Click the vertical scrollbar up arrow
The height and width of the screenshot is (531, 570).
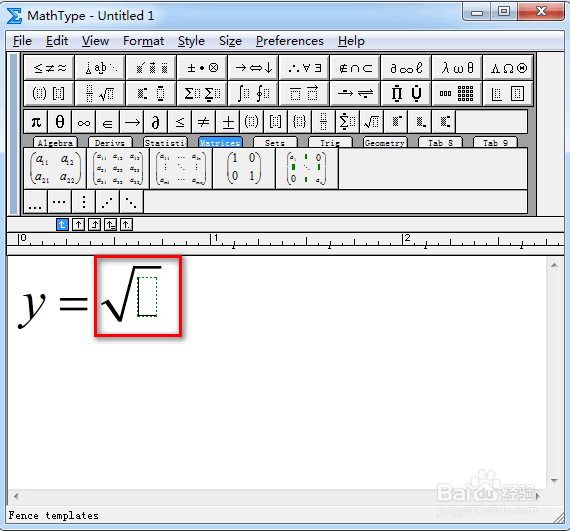point(554,265)
